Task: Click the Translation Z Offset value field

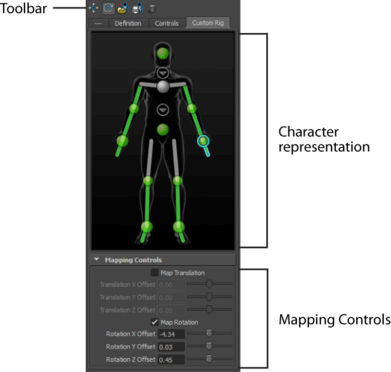Action: tap(171, 310)
